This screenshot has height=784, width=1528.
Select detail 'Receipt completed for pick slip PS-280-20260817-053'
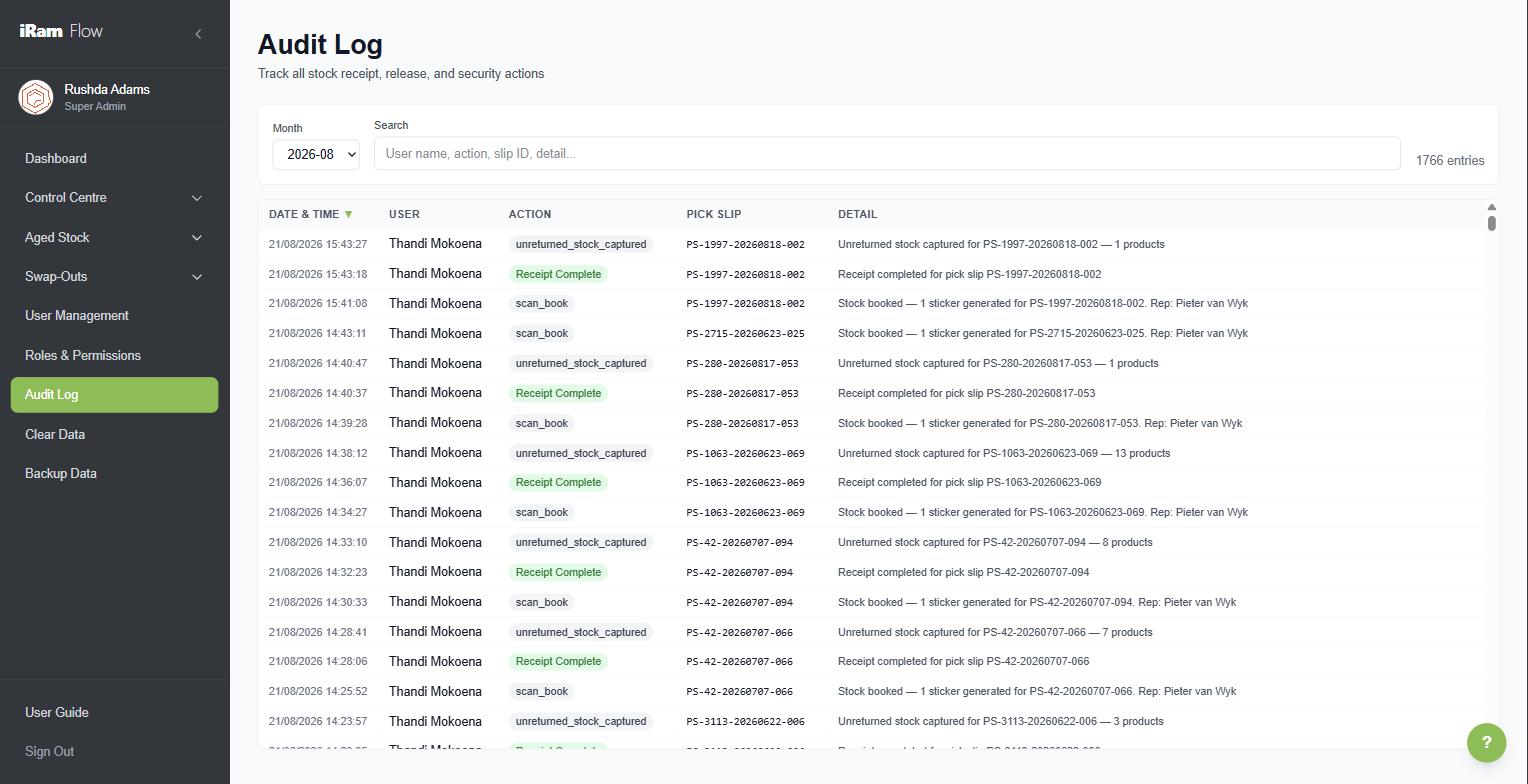966,393
